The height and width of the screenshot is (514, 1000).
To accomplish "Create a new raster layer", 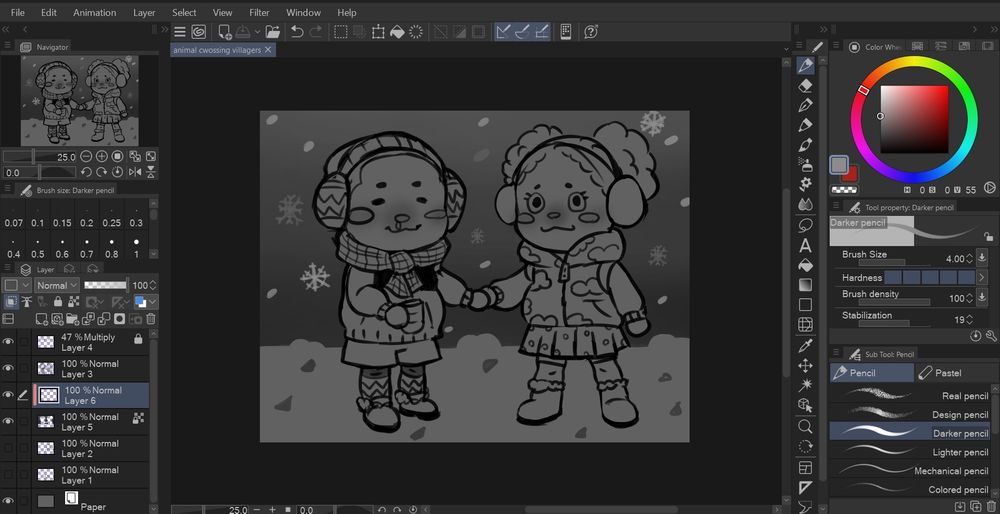I will click(41, 319).
